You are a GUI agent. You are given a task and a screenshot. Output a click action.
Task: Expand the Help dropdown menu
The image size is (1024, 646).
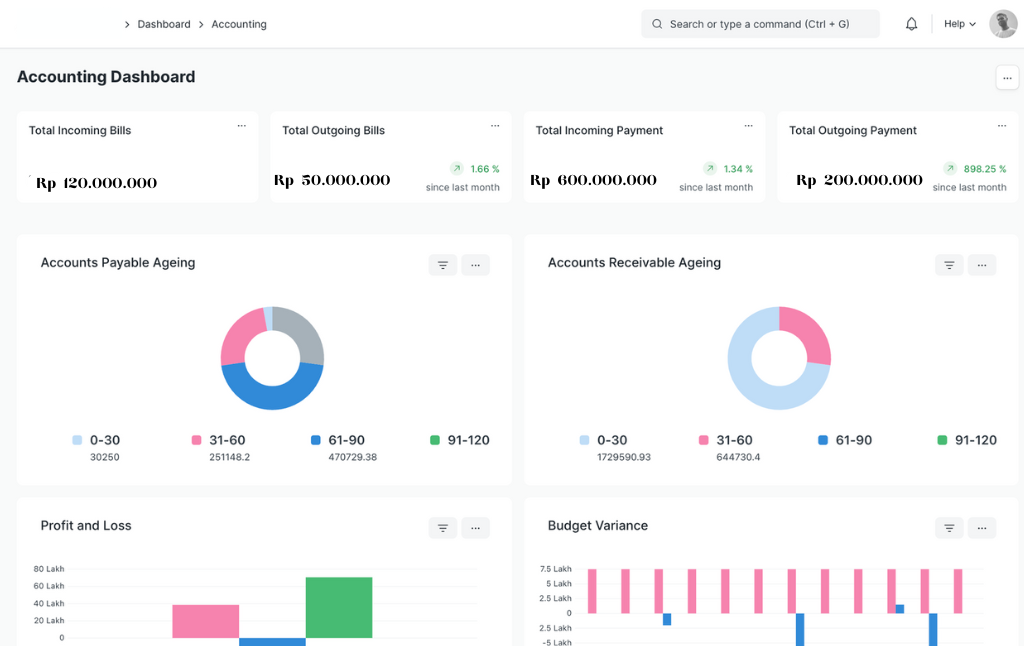coord(960,24)
